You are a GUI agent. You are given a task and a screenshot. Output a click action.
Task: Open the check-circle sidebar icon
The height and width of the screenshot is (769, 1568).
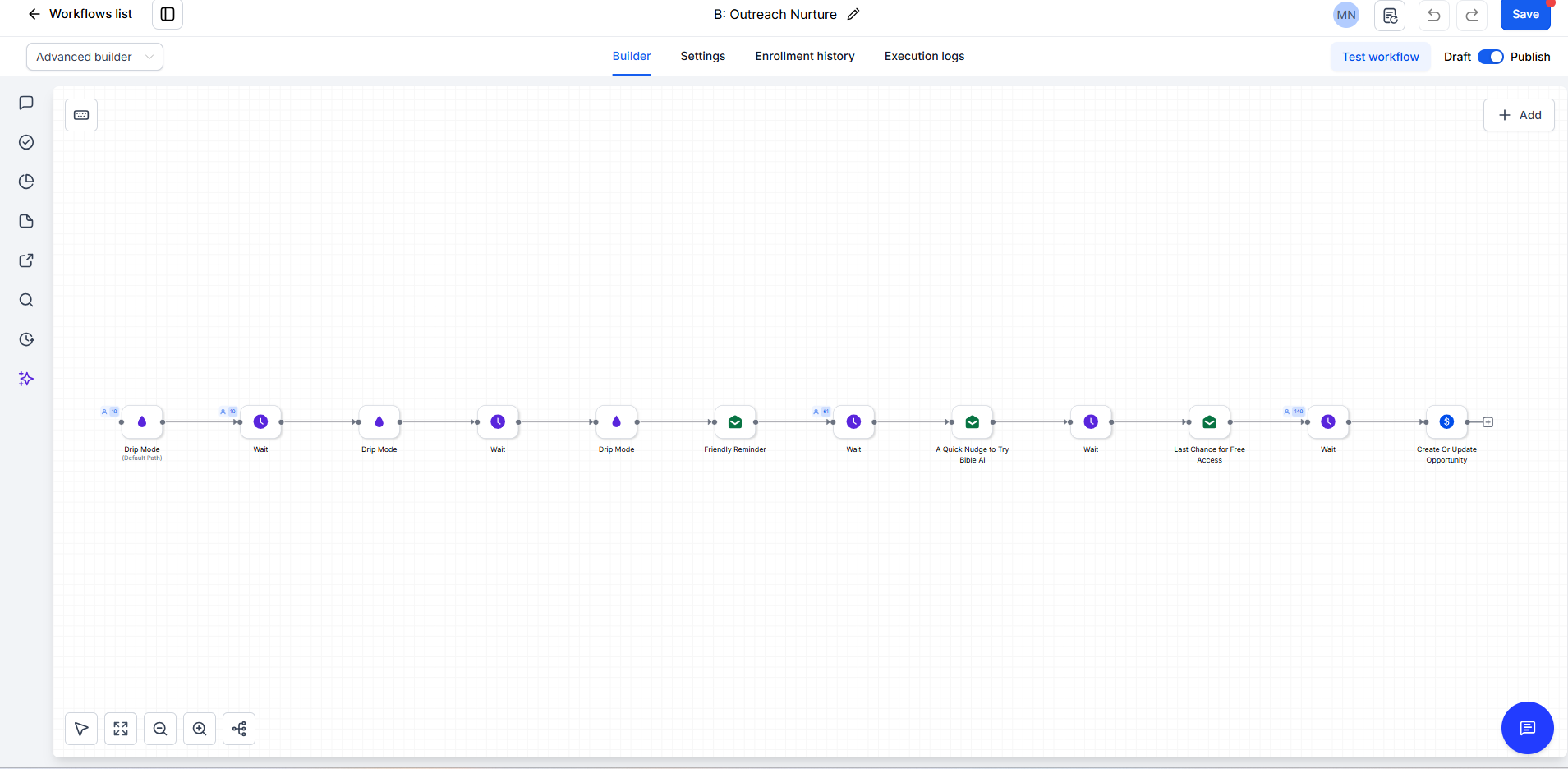tap(26, 142)
